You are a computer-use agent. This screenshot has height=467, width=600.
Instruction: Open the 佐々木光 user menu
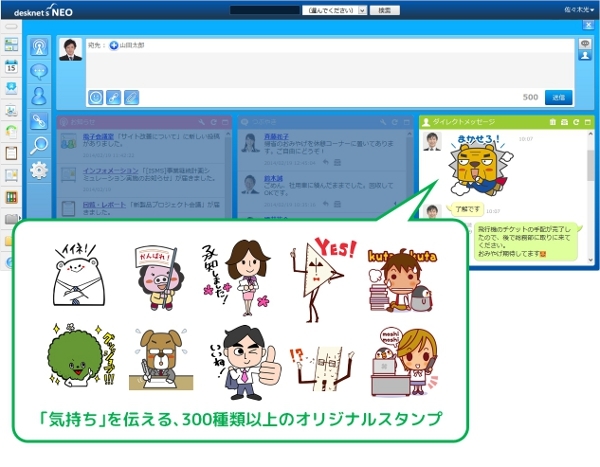pos(579,10)
